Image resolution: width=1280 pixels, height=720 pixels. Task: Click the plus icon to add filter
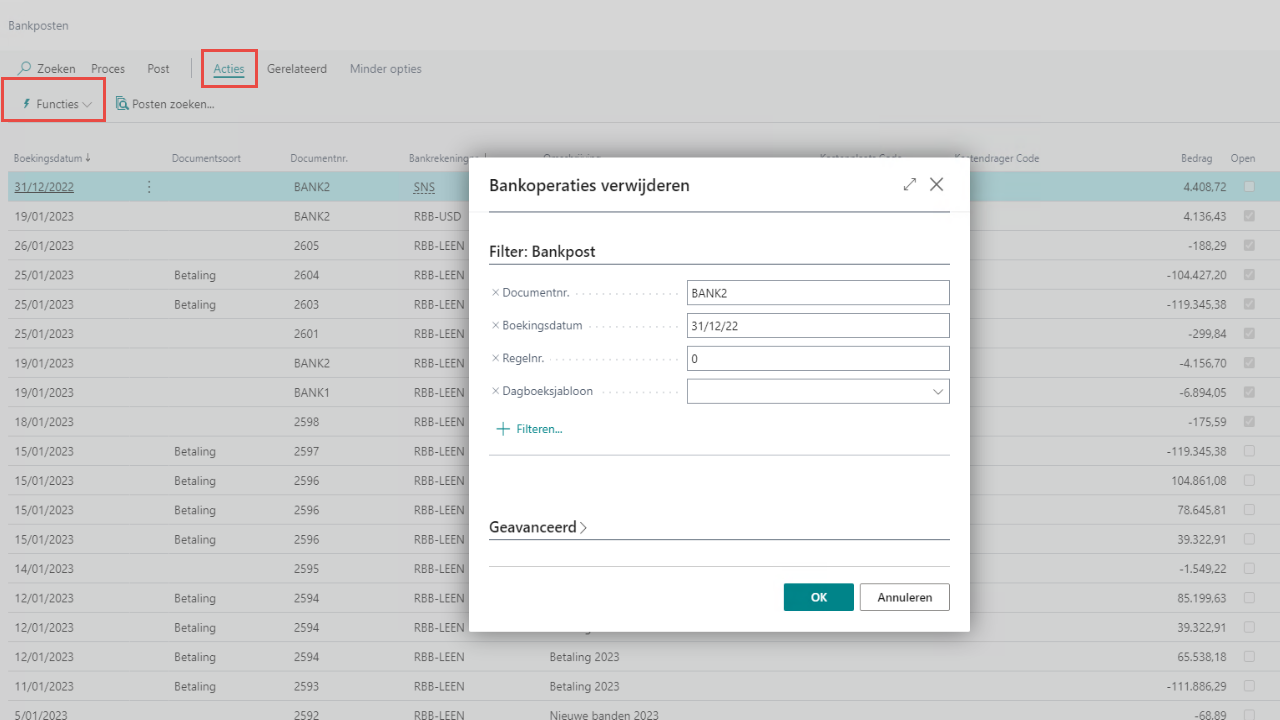pos(503,429)
